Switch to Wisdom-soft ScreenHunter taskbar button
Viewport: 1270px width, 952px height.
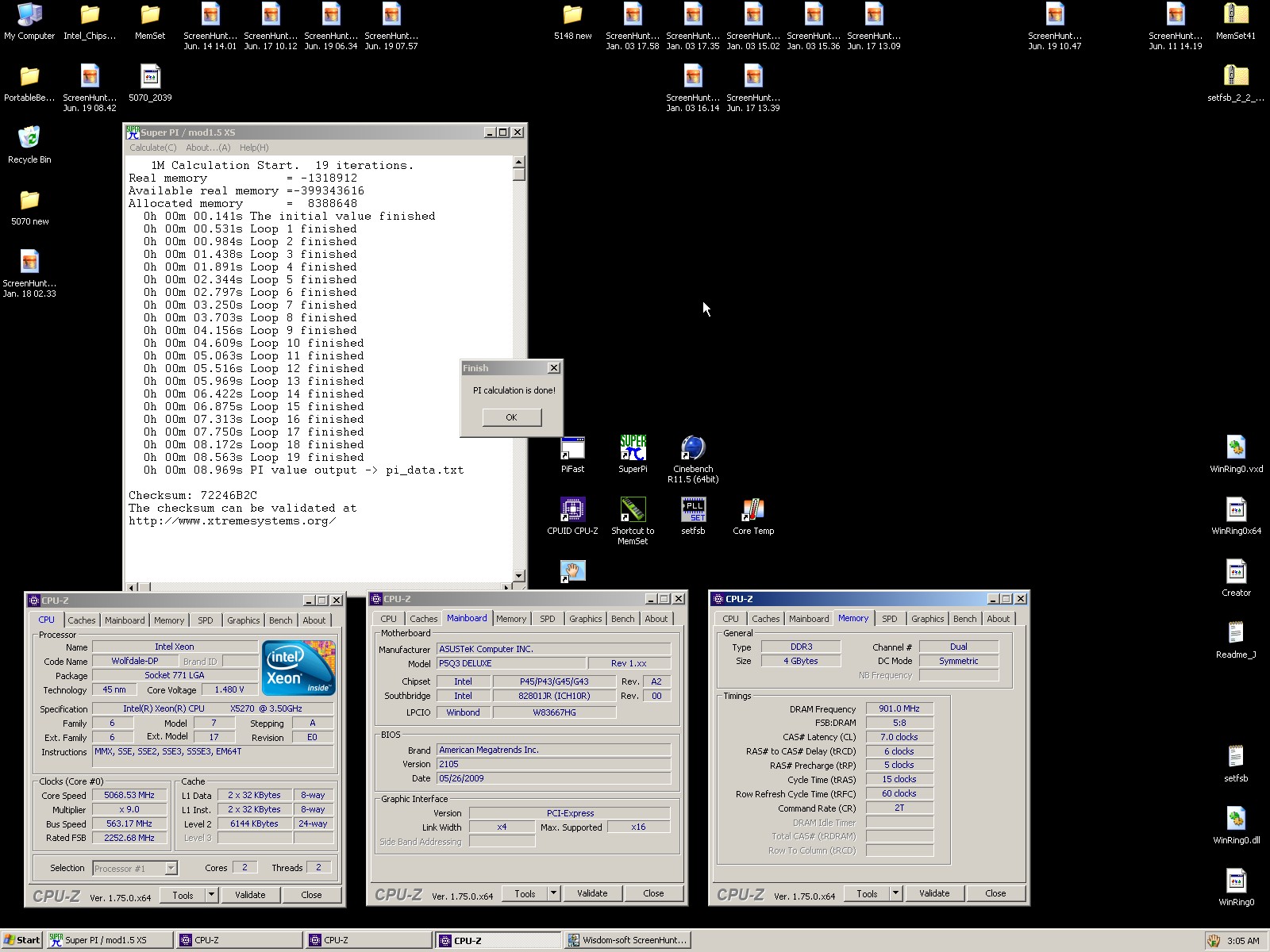[x=627, y=941]
